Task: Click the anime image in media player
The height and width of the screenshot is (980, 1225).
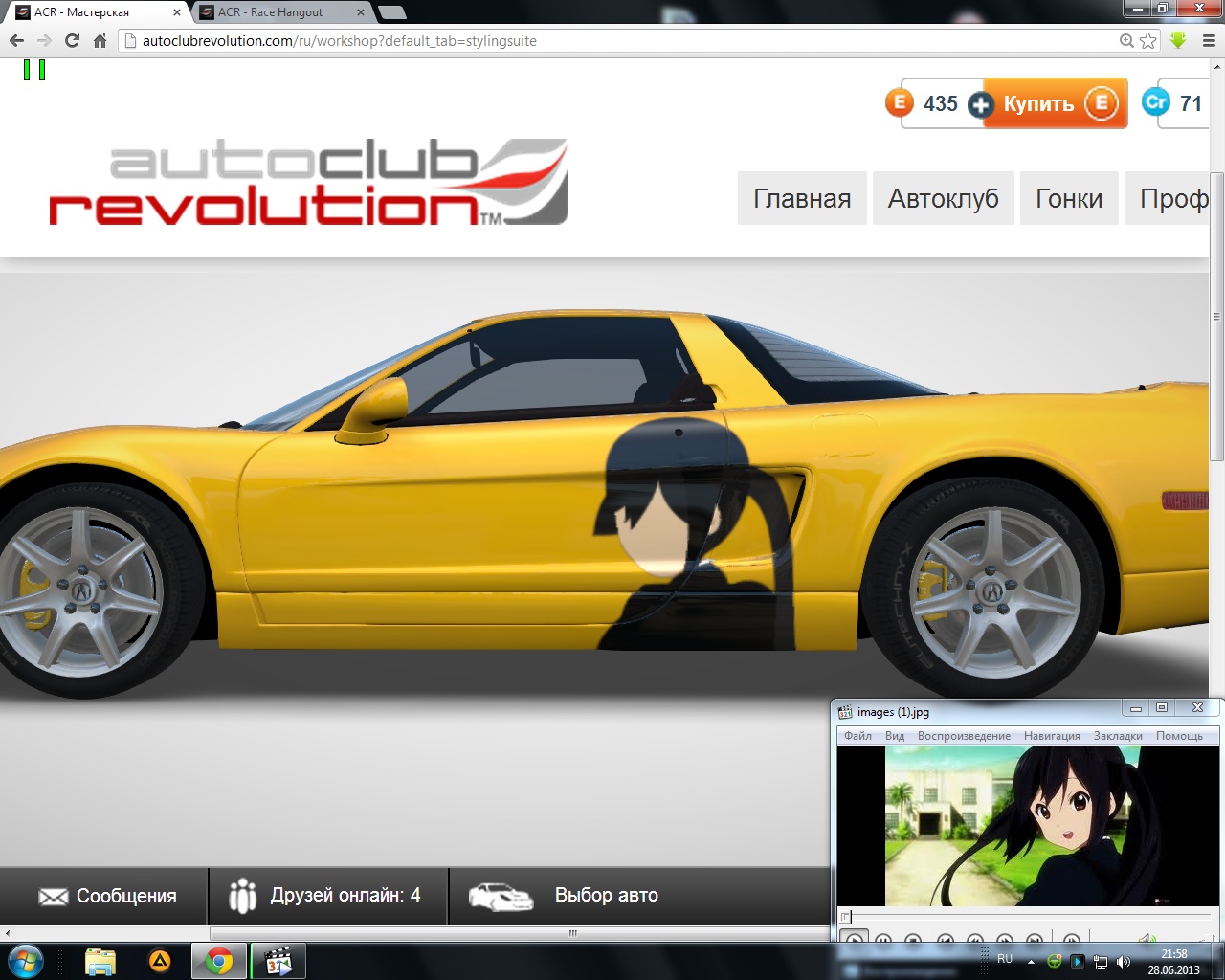Action: pyautogui.click(x=1028, y=826)
